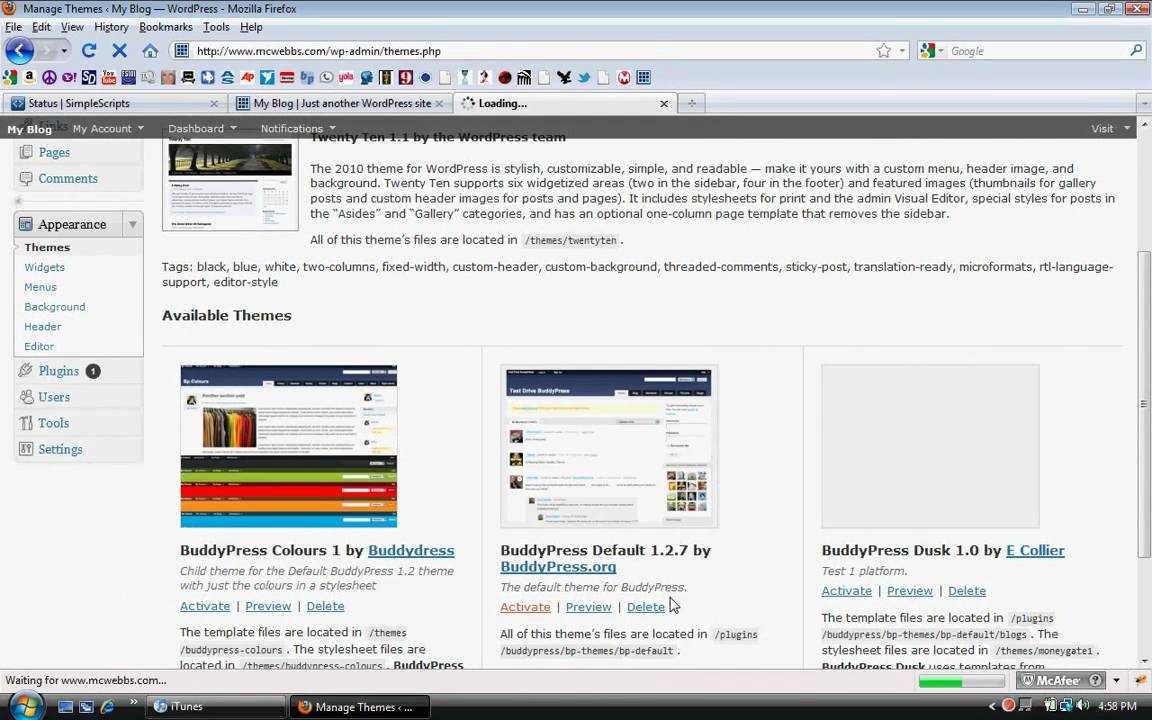The height and width of the screenshot is (720, 1152).
Task: Click the Plugins sidebar icon
Action: tap(26, 370)
